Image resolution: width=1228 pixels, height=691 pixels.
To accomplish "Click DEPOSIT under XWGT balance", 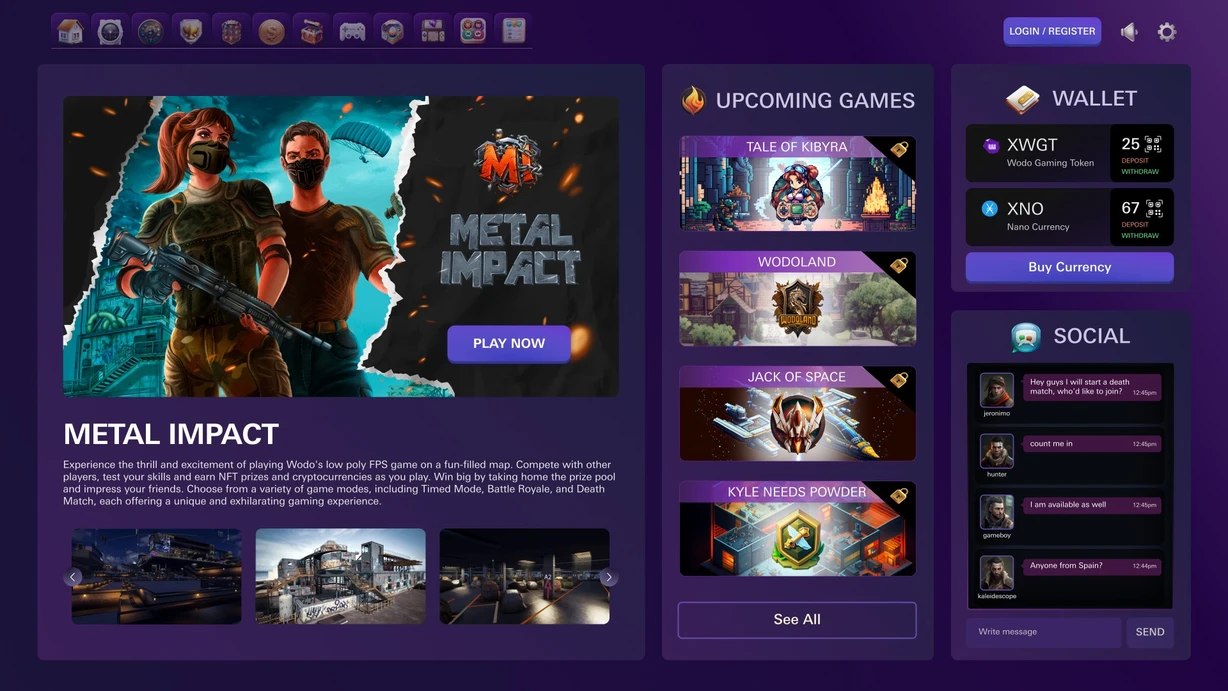I will 1135,160.
